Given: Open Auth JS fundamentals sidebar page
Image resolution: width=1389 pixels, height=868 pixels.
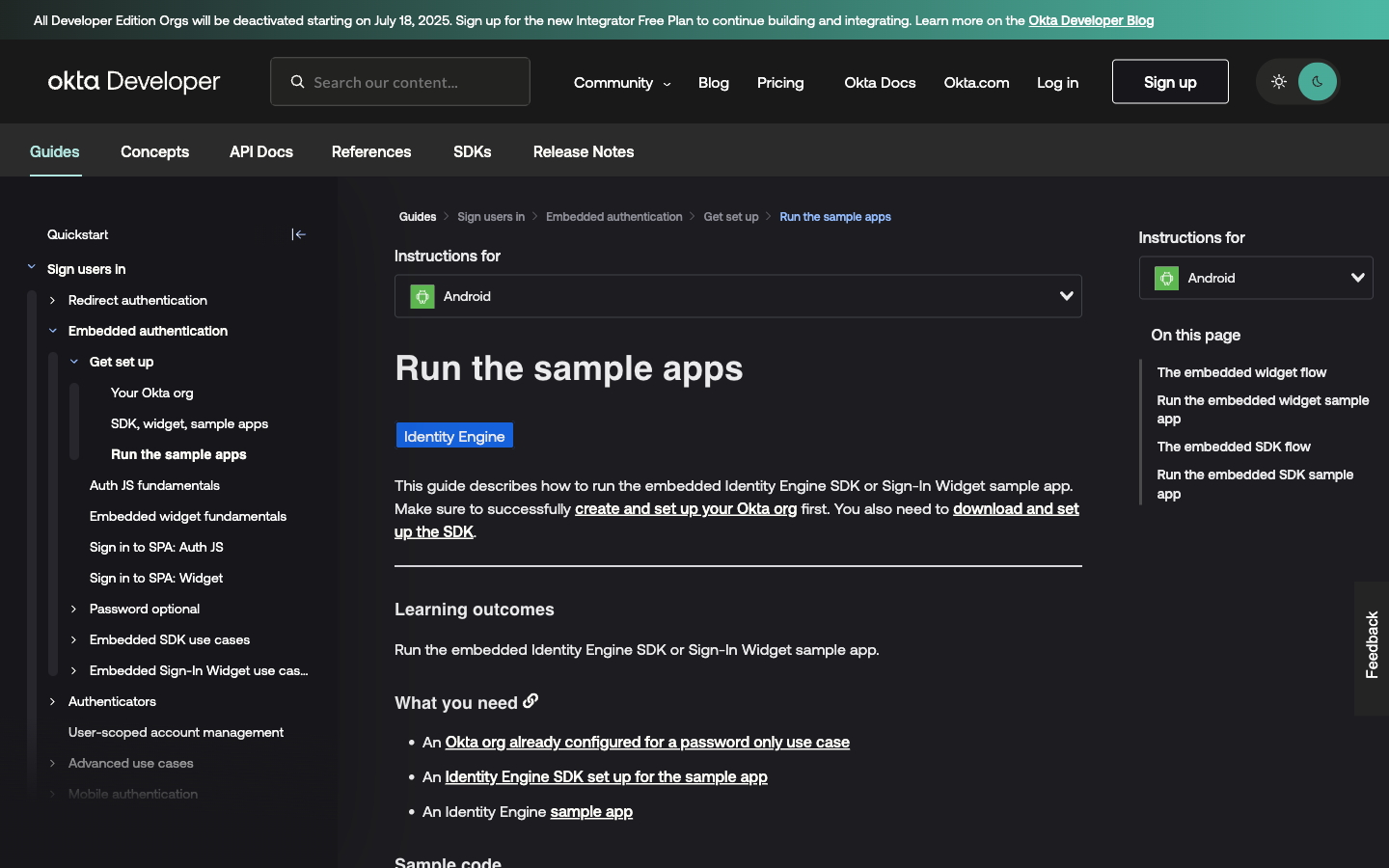Looking at the screenshot, I should [x=154, y=485].
